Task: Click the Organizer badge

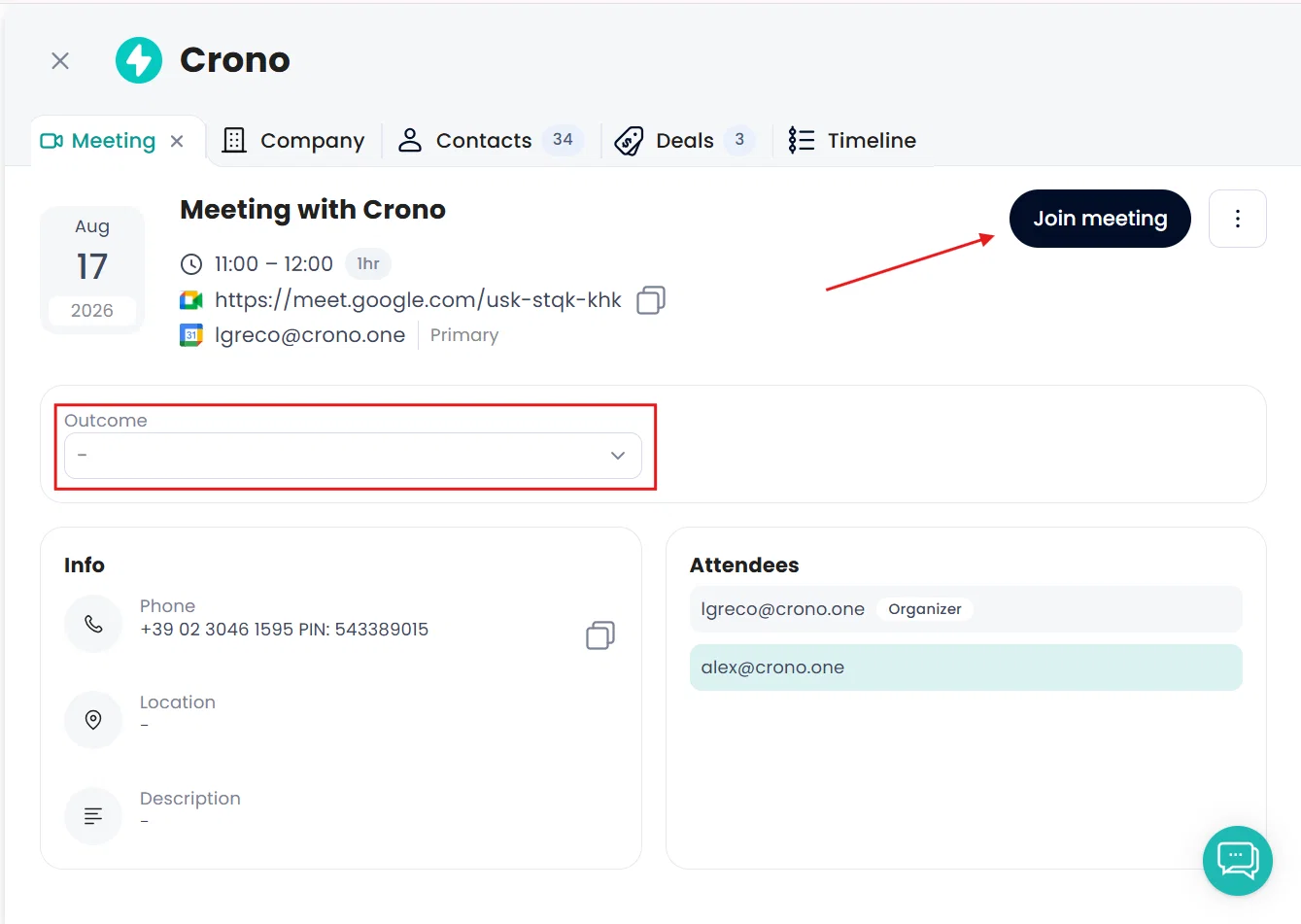Action: pos(925,609)
